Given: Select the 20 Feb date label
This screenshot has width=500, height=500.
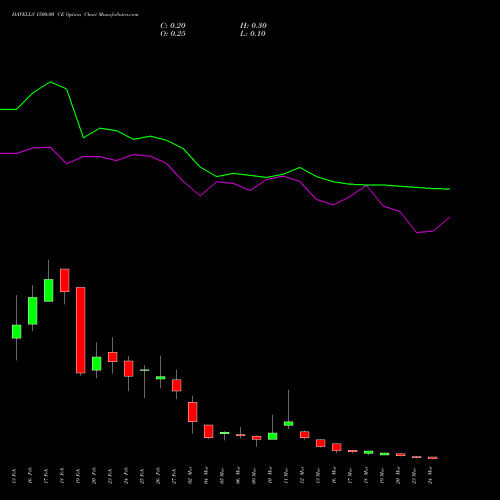Looking at the screenshot, I should coord(94,476).
